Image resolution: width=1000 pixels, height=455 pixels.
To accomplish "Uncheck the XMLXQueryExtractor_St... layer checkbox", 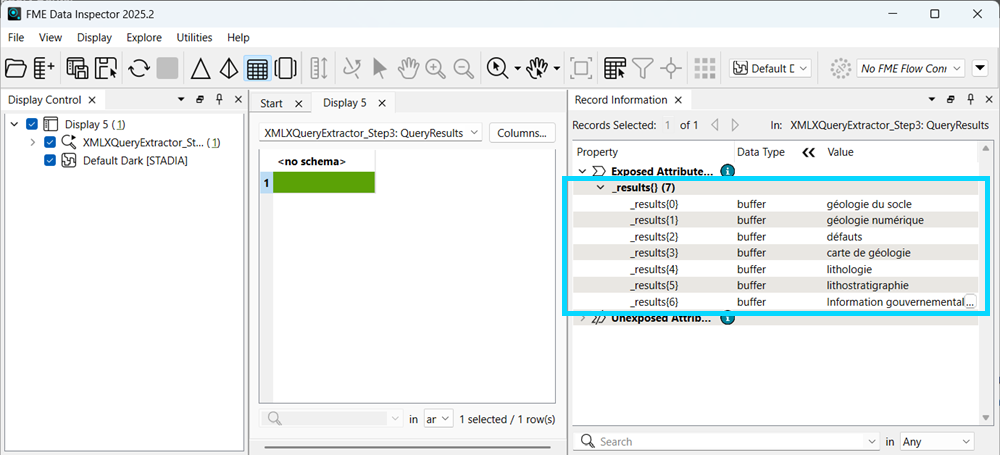I will (x=50, y=142).
